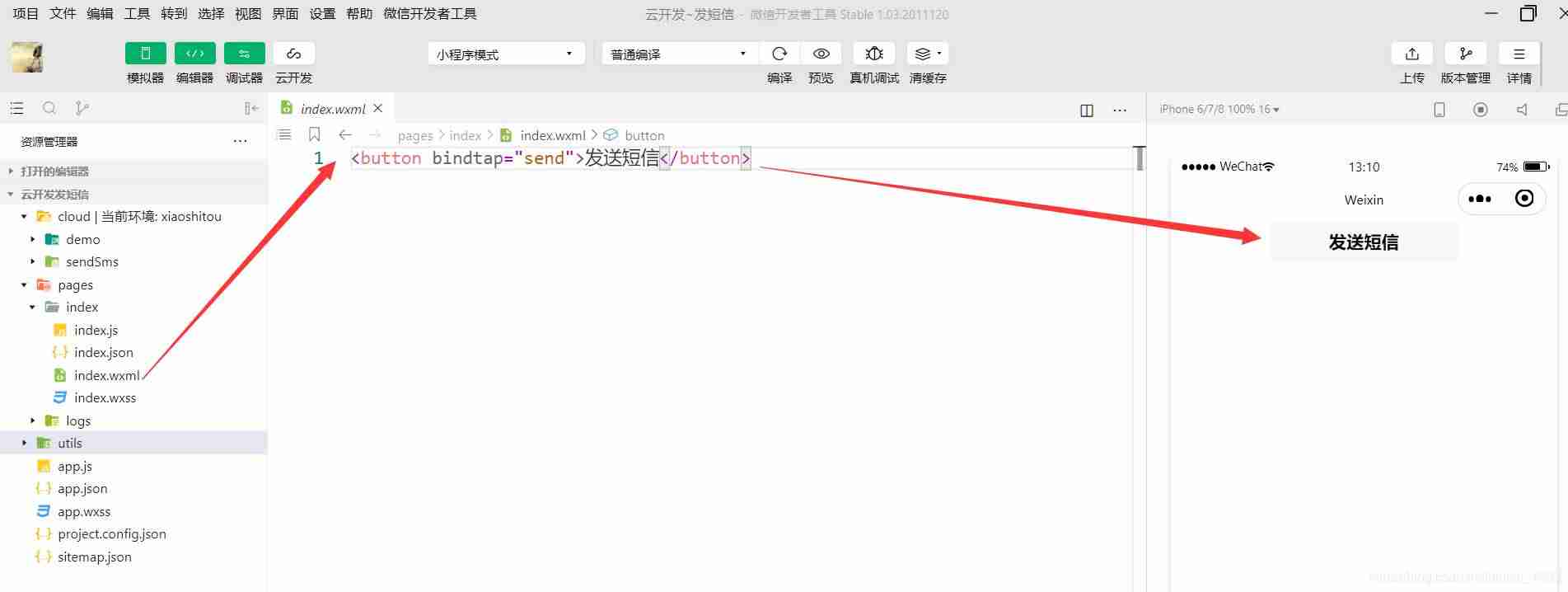Select the index.wxml editor tab
The width and height of the screenshot is (1568, 592).
click(x=332, y=108)
